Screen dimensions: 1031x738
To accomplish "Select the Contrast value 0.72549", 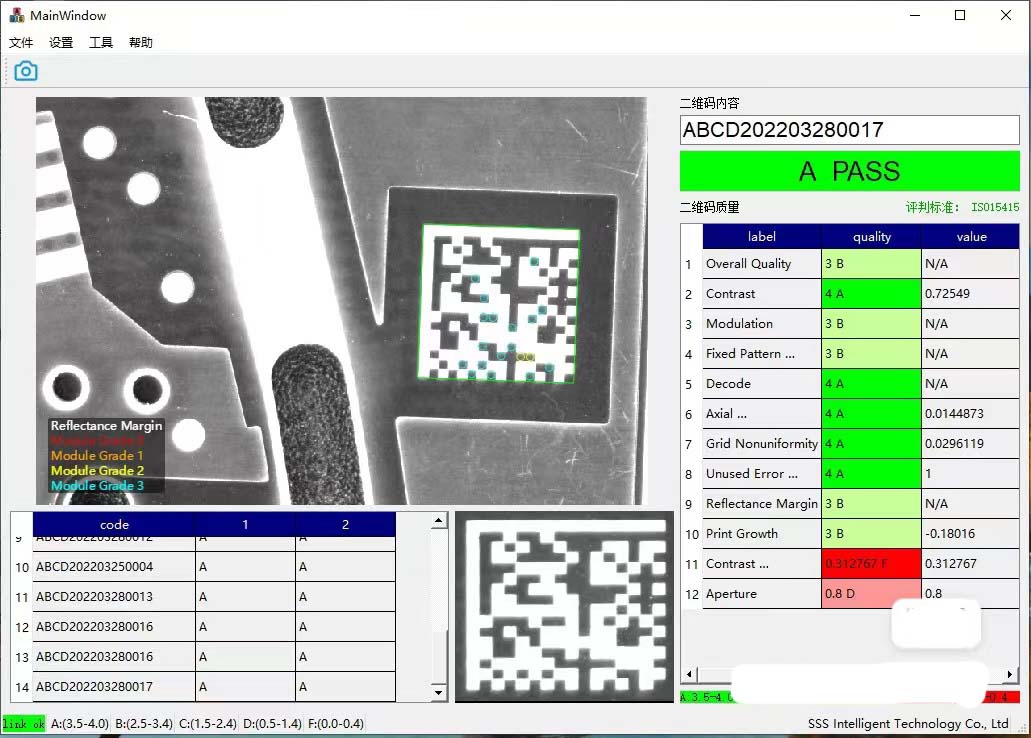I will [971, 294].
